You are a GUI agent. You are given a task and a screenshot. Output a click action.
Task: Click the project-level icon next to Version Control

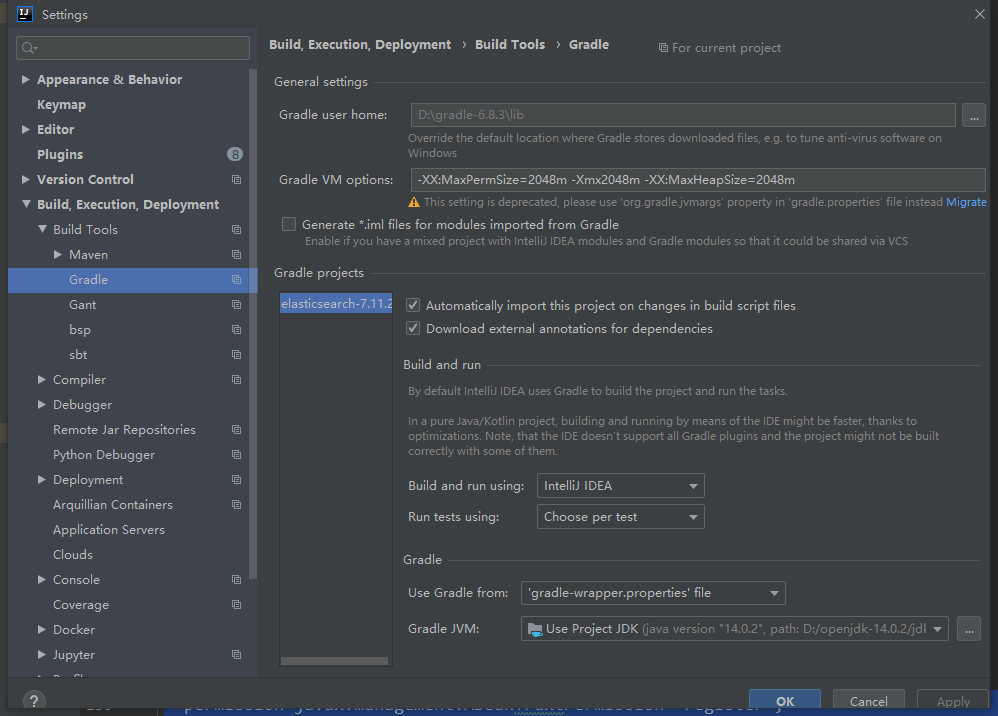pos(236,179)
